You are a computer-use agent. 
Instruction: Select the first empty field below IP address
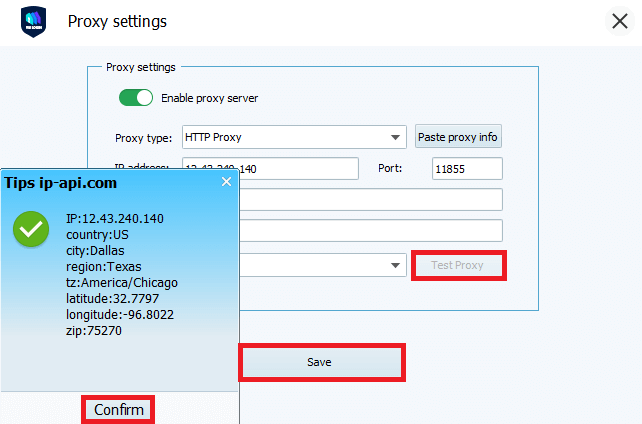(x=370, y=200)
